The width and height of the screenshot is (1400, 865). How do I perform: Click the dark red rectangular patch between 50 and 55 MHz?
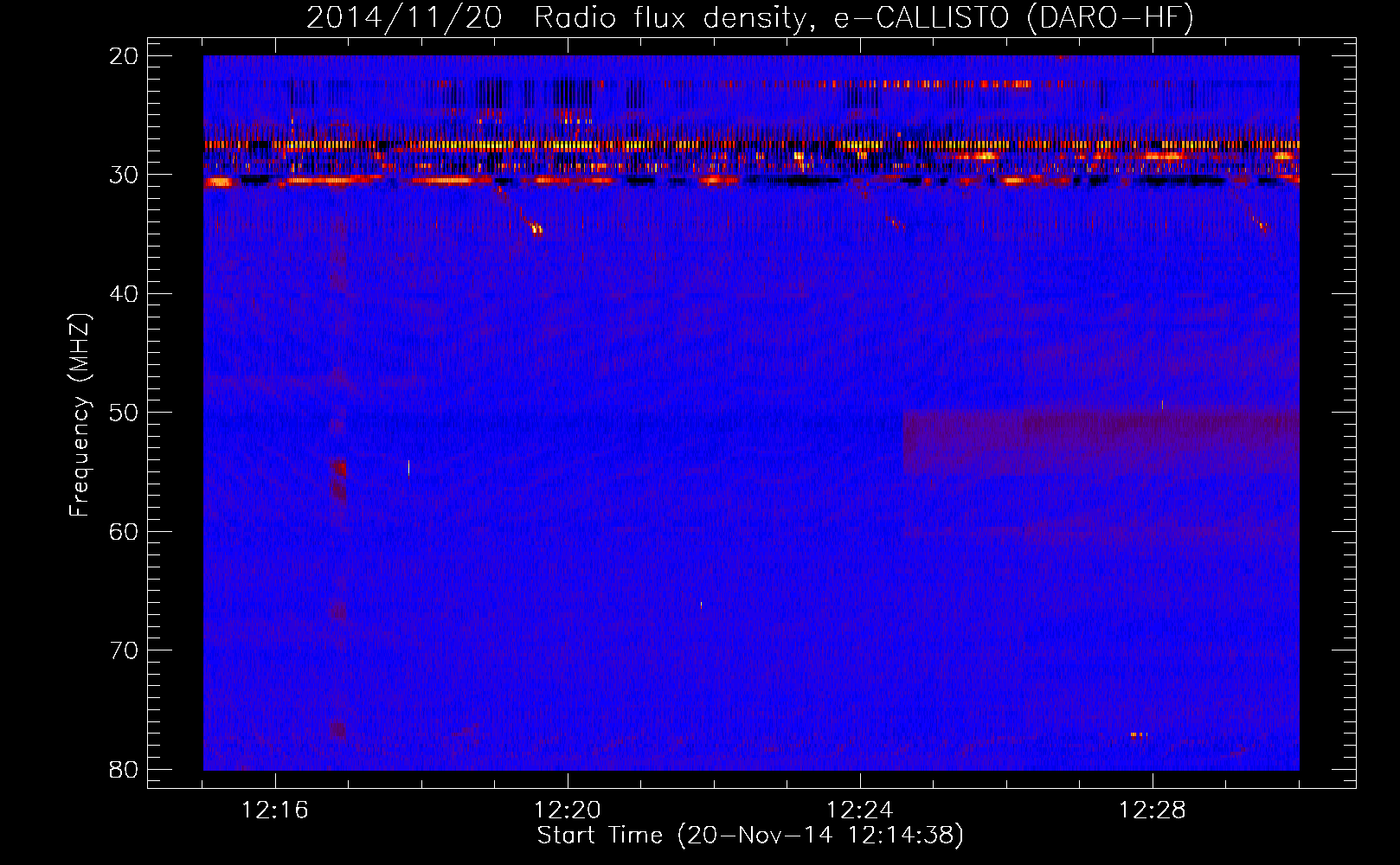pos(1101,443)
